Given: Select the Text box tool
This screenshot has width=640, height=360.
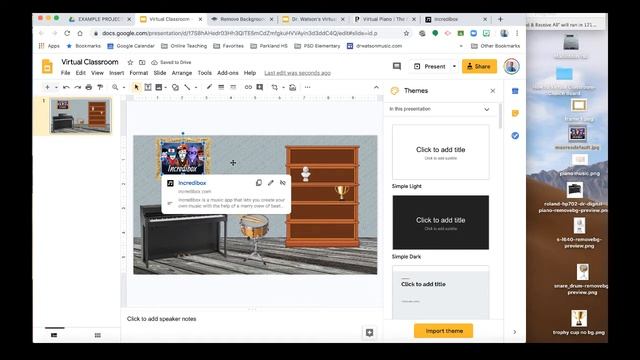Looking at the screenshot, I should point(148,87).
